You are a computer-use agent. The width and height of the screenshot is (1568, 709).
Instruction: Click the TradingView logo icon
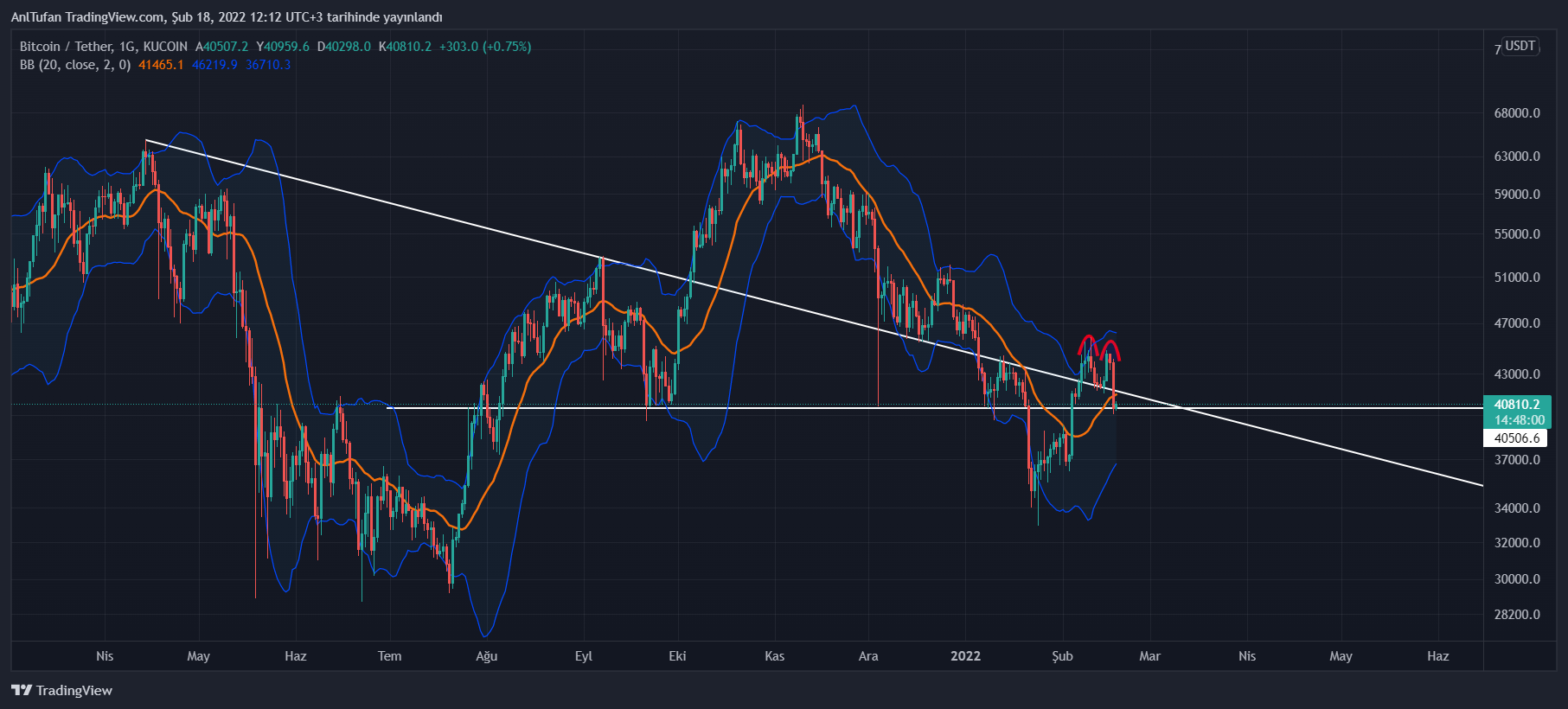tap(22, 690)
